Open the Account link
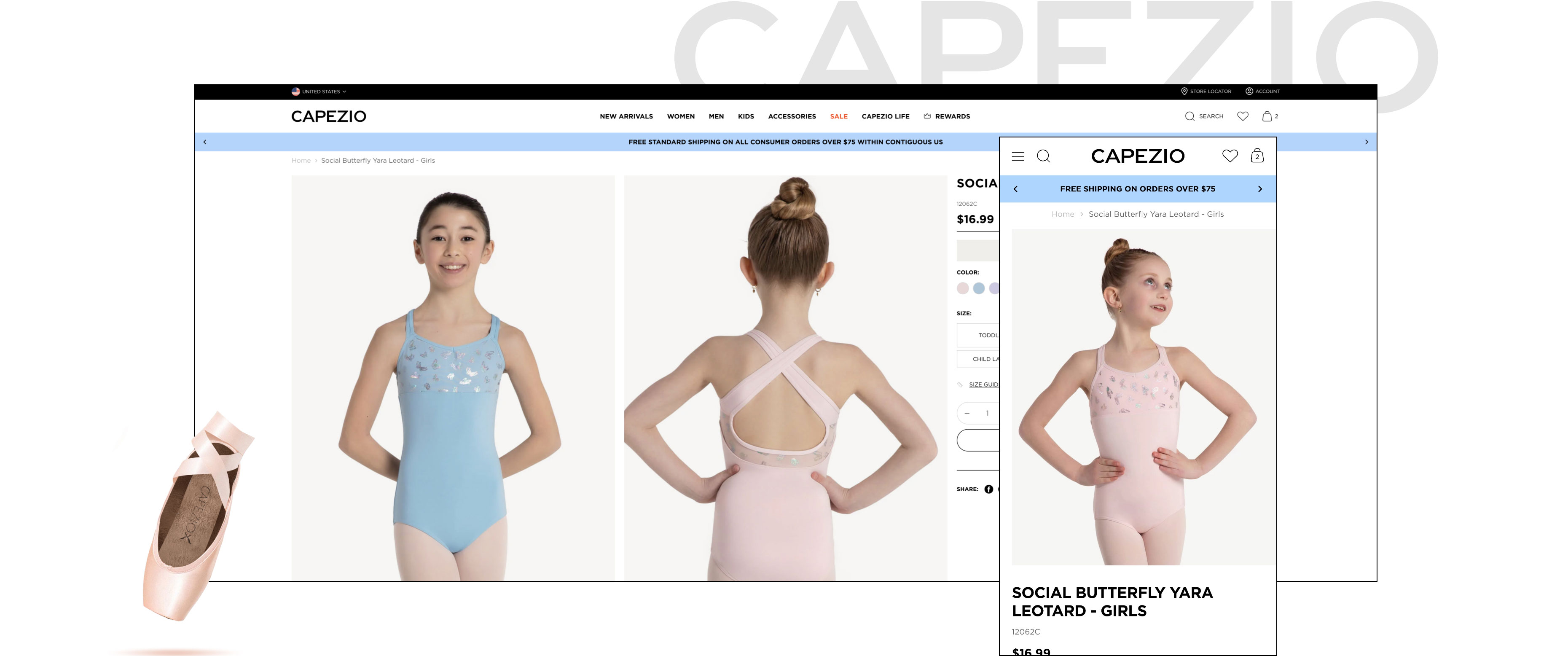The height and width of the screenshot is (656, 1568). tap(1262, 91)
